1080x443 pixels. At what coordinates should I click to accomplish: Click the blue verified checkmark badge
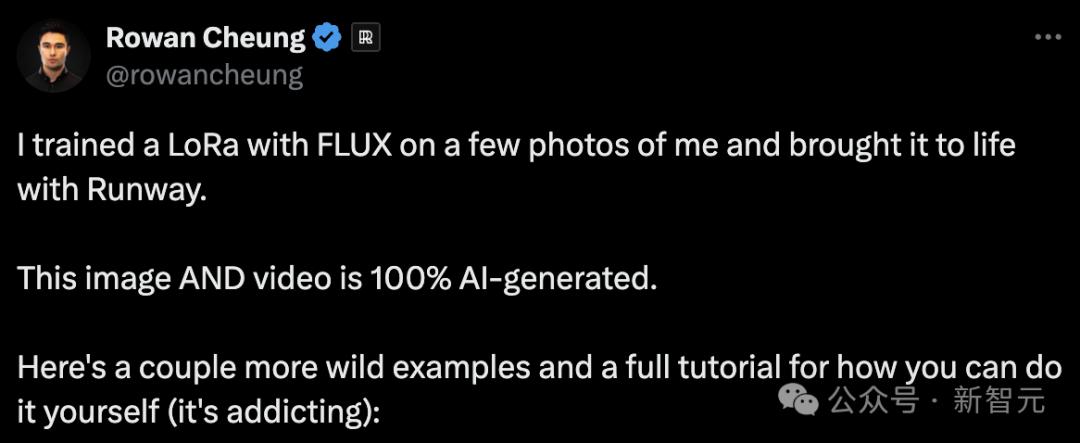tap(327, 39)
